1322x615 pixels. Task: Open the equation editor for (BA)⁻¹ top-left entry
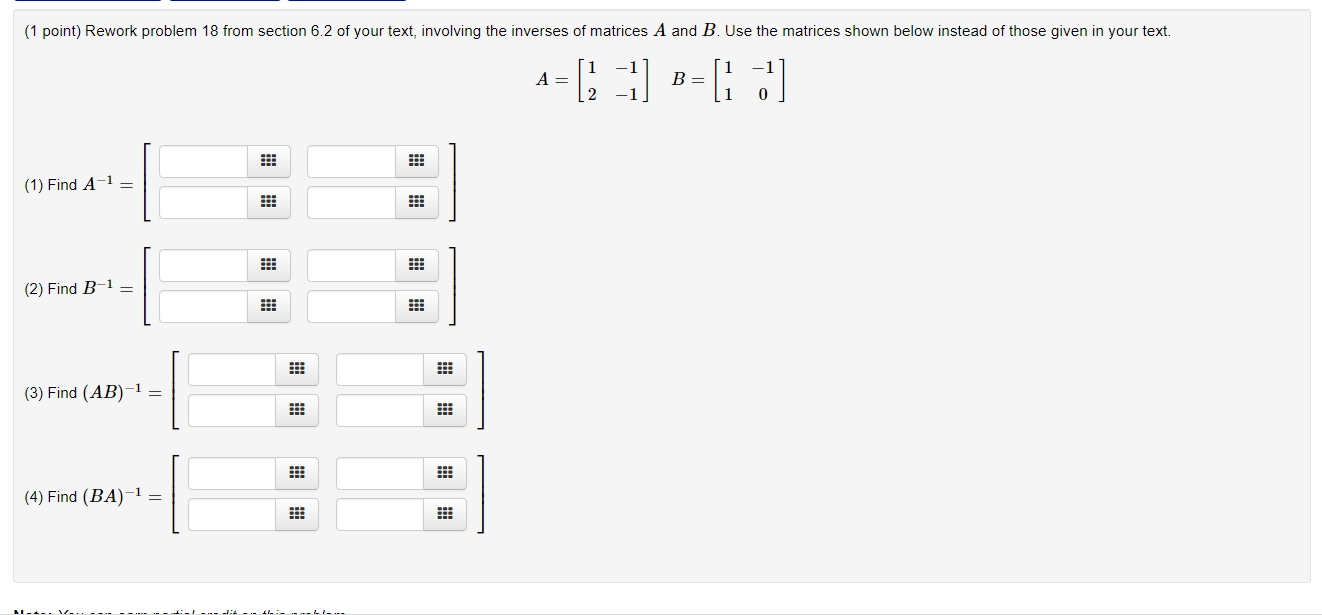point(296,473)
